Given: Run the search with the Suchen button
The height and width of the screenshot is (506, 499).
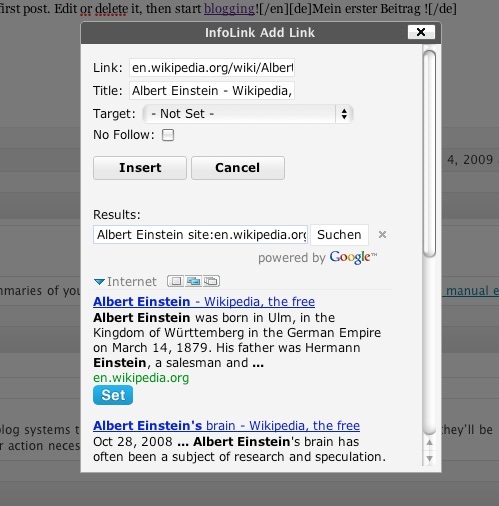Looking at the screenshot, I should [339, 235].
